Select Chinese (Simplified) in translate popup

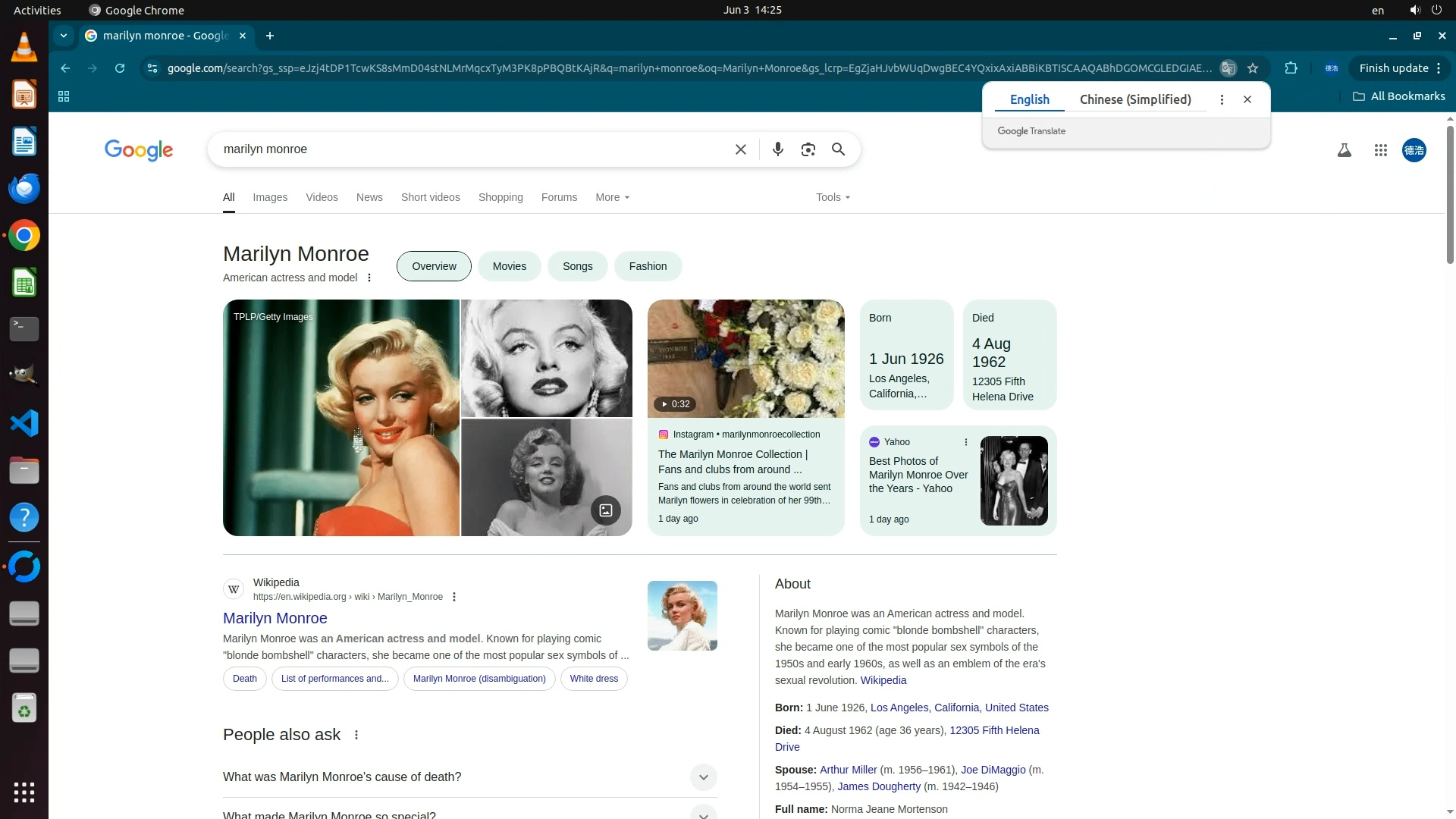pyautogui.click(x=1134, y=99)
